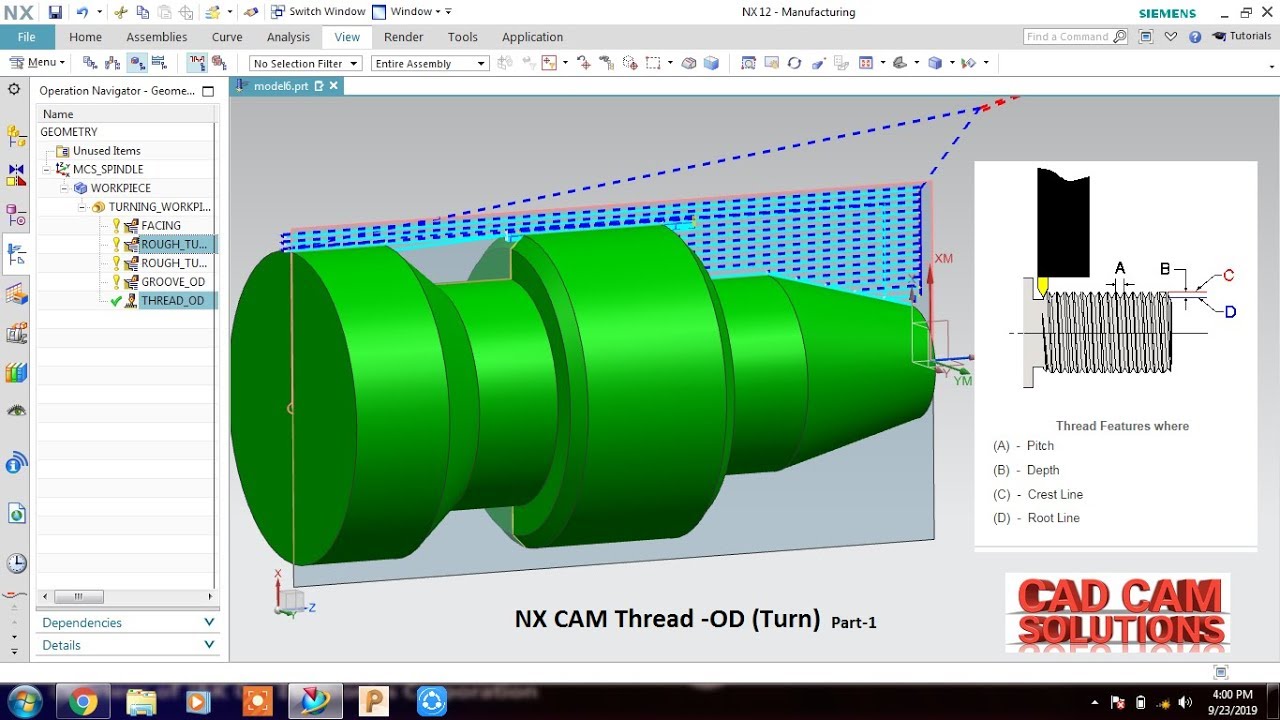Open Google Chrome from the taskbar
The image size is (1280, 720).
pyautogui.click(x=83, y=701)
